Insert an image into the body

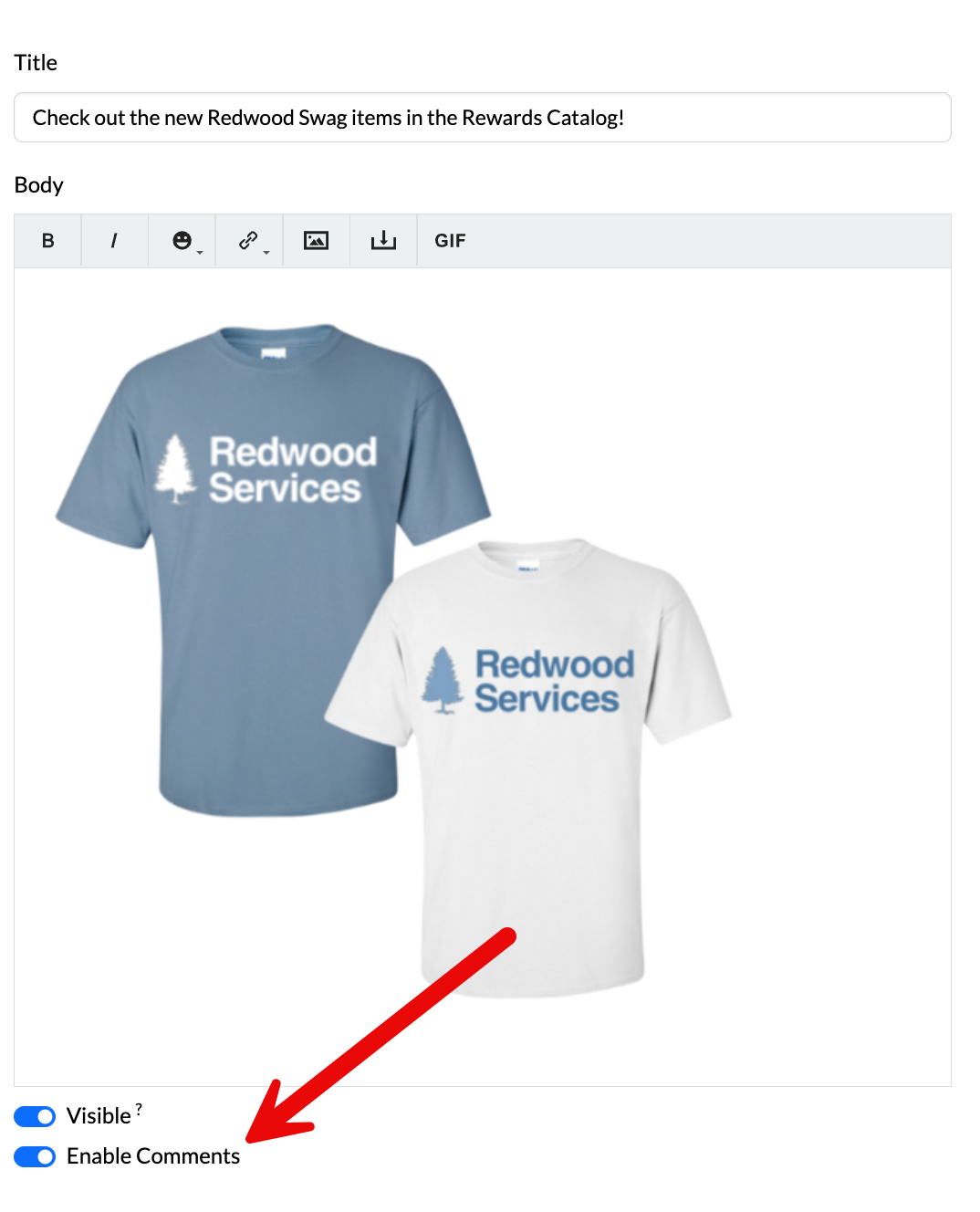pyautogui.click(x=316, y=240)
